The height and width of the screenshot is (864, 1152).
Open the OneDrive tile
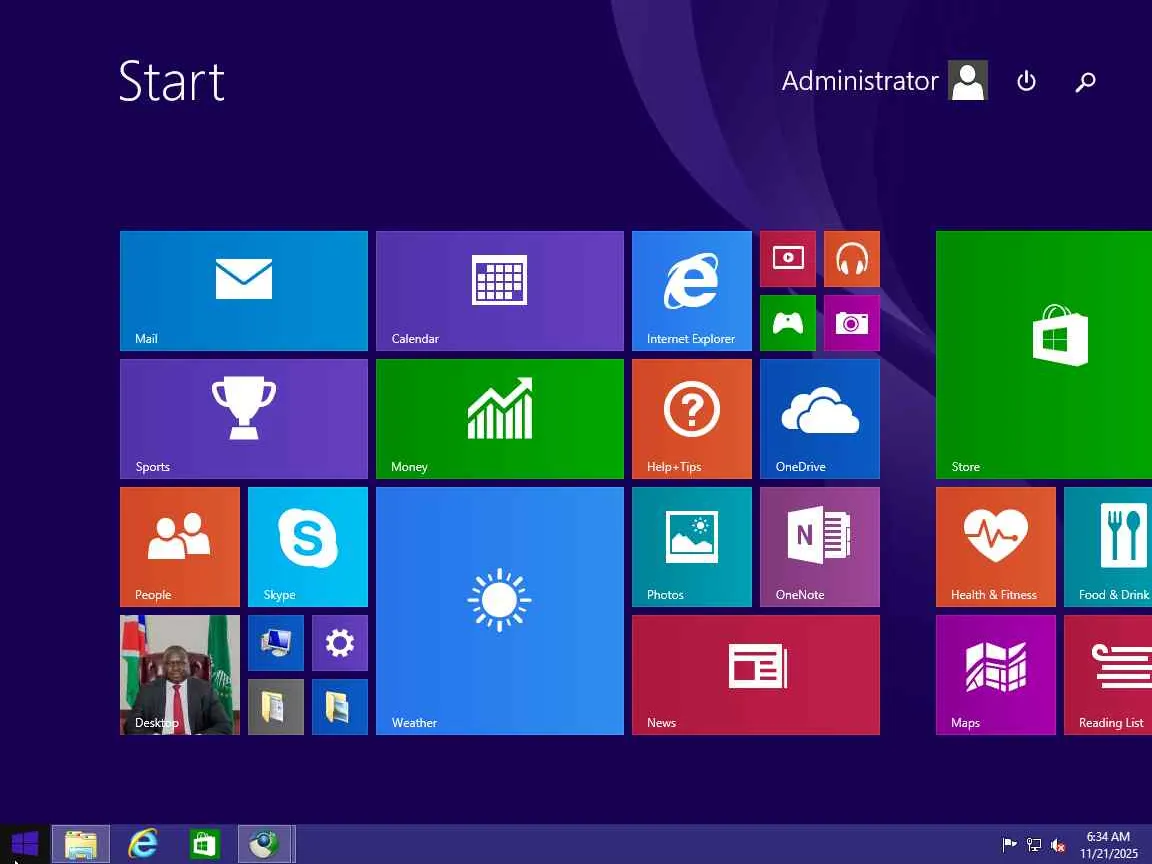pyautogui.click(x=820, y=419)
